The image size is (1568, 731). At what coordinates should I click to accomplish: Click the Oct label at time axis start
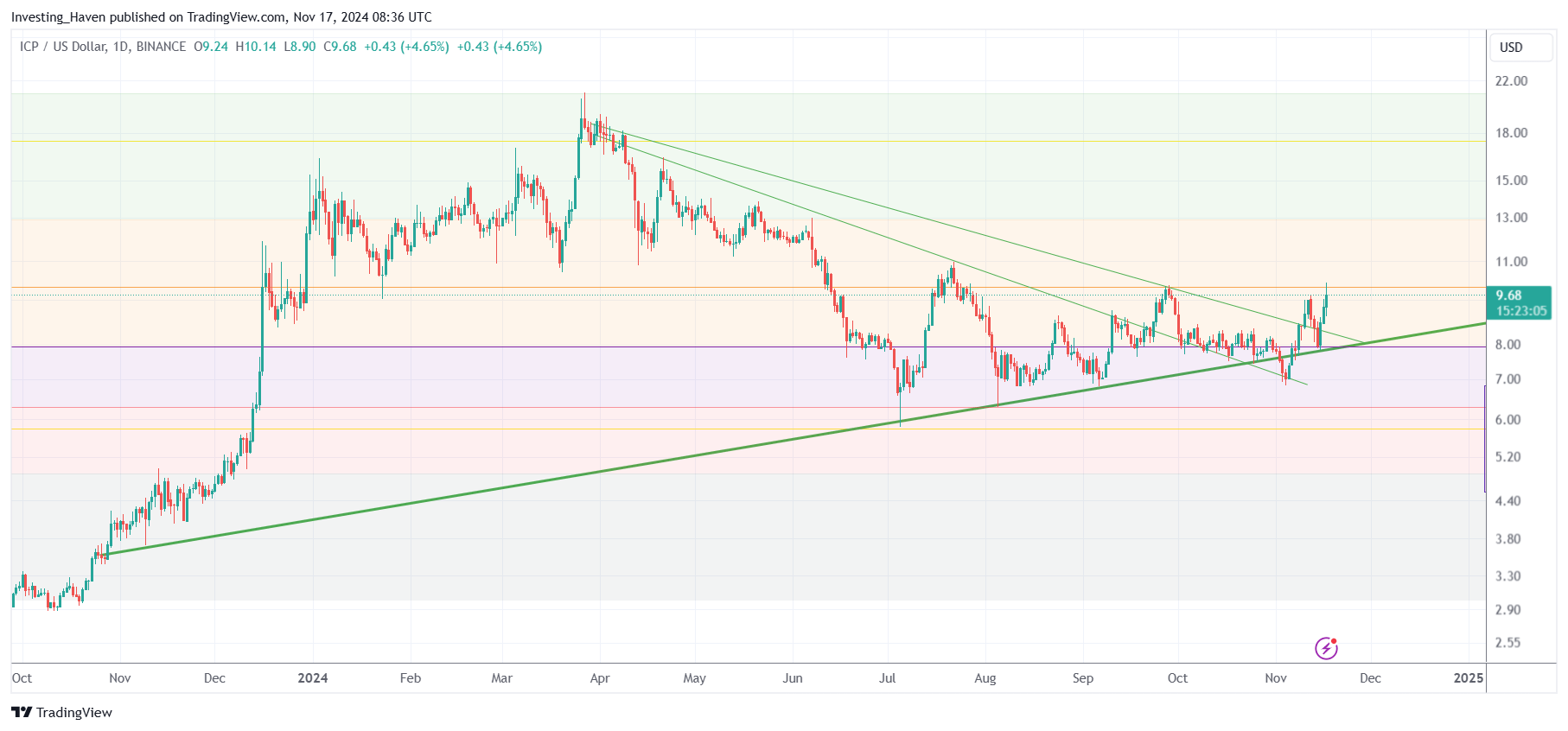(22, 678)
